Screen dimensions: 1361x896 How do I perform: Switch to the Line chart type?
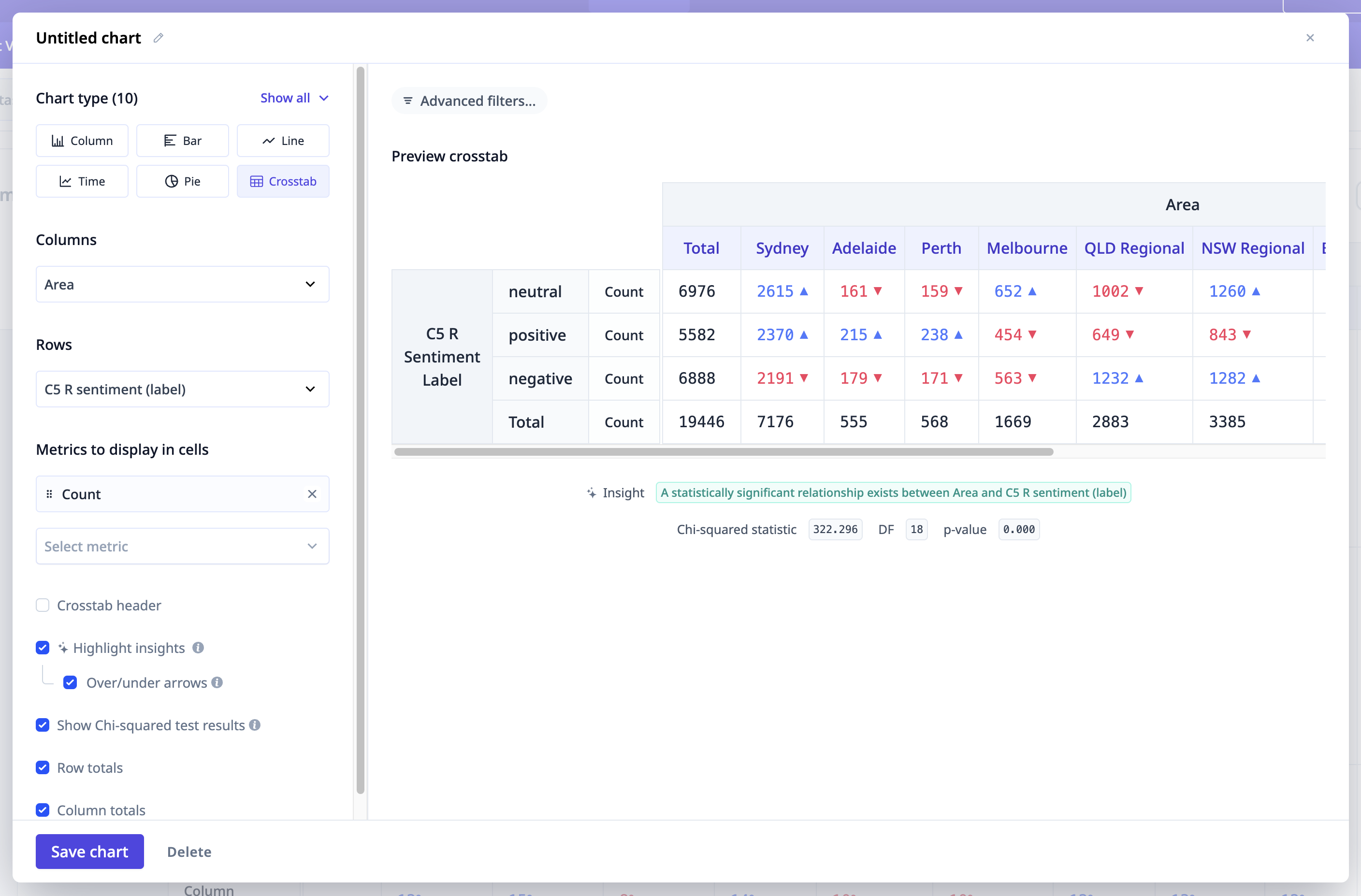pos(283,141)
